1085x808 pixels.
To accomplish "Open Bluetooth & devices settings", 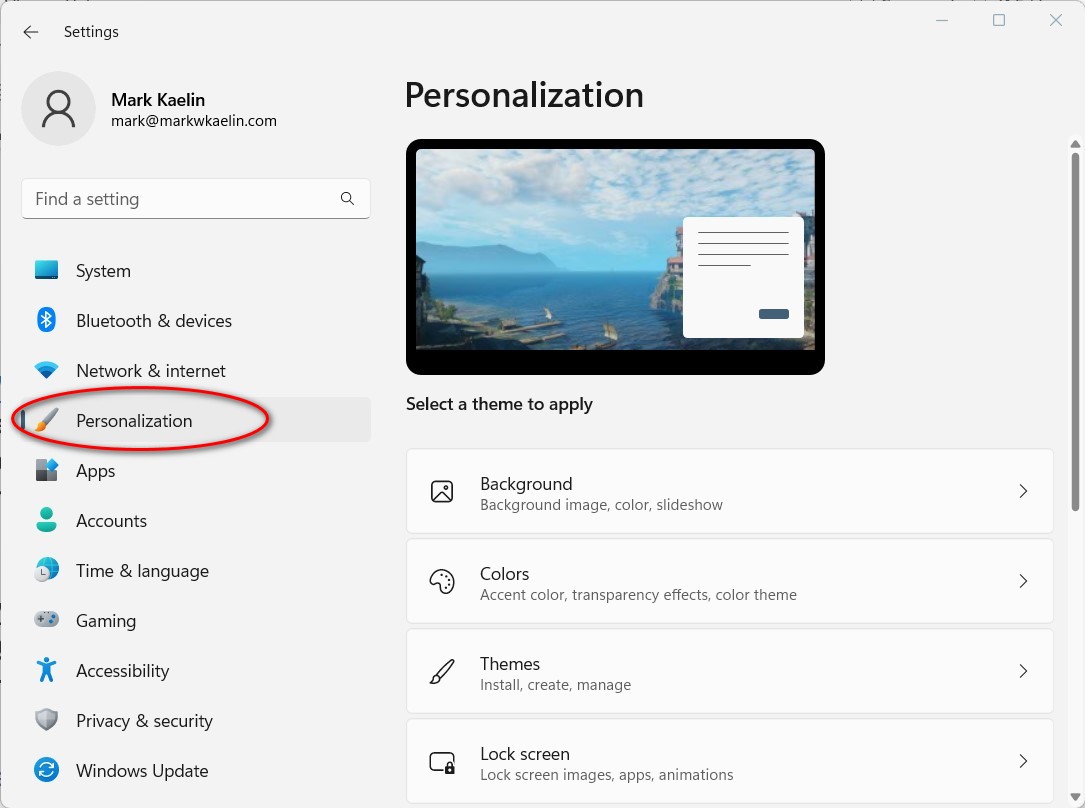I will 46,320.
